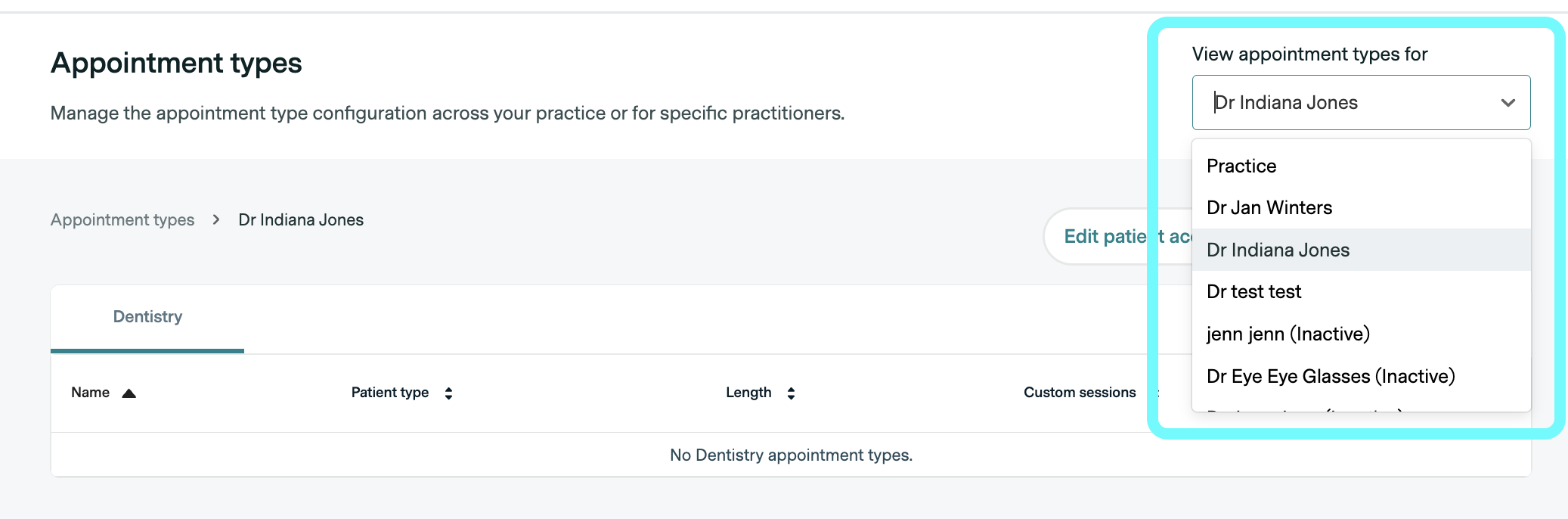
Task: Select Dr Eye Eye Glasses (Inactive)
Action: coord(1331,377)
